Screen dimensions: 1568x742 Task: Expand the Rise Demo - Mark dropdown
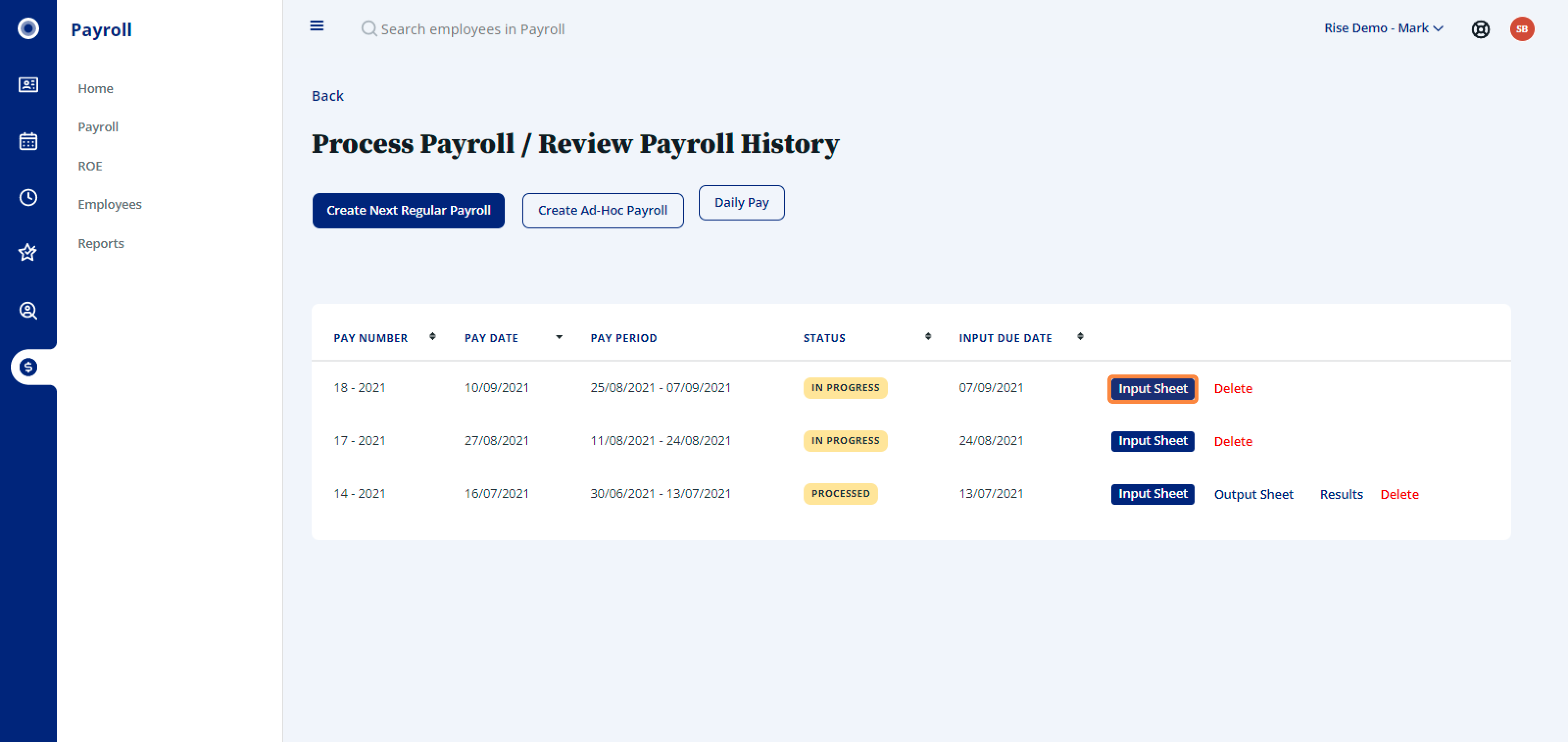coord(1383,28)
